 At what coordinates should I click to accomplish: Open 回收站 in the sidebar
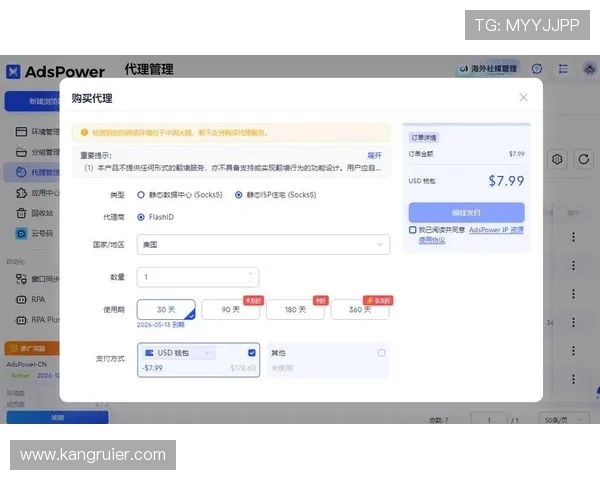point(34,213)
